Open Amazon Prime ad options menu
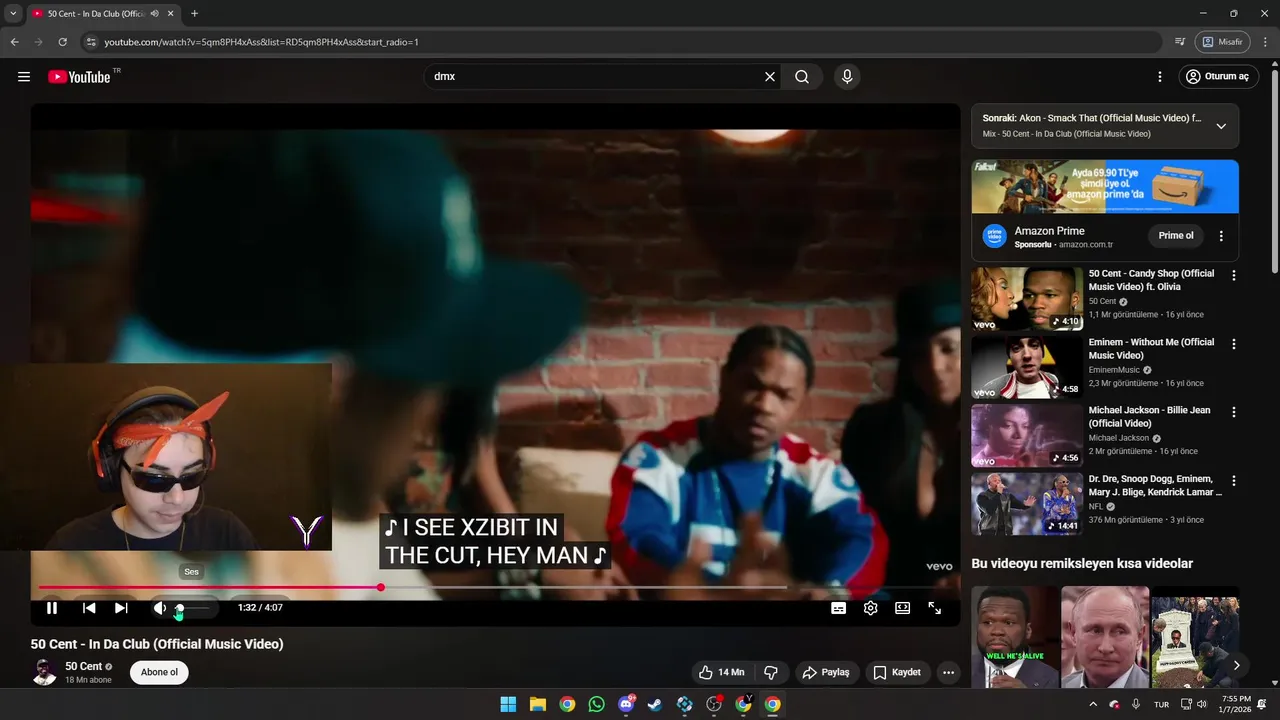 [1221, 236]
